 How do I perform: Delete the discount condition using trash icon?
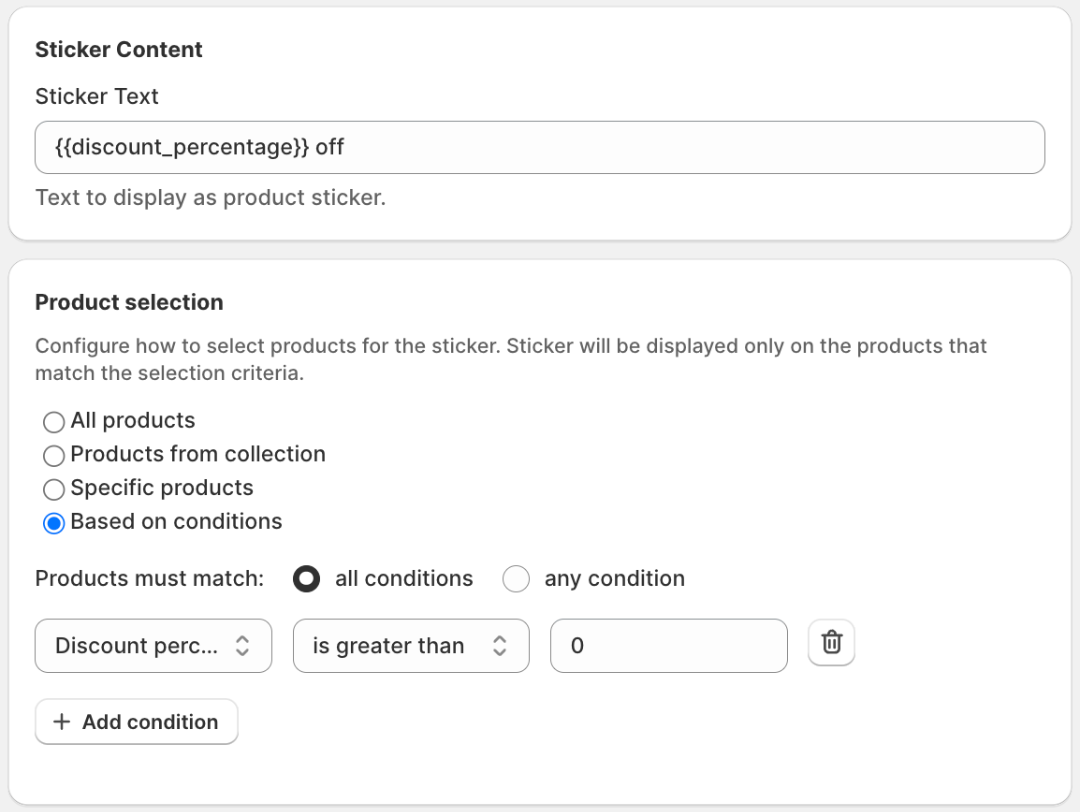[831, 642]
